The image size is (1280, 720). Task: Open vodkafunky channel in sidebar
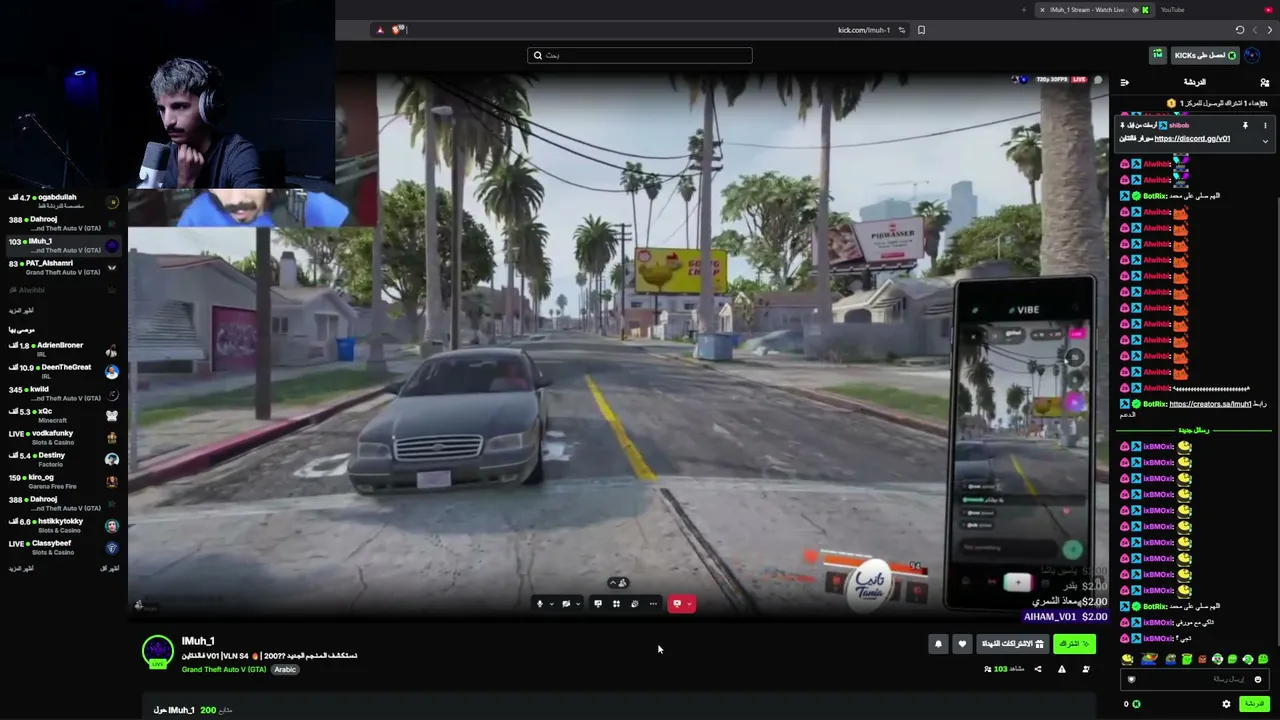coord(63,437)
